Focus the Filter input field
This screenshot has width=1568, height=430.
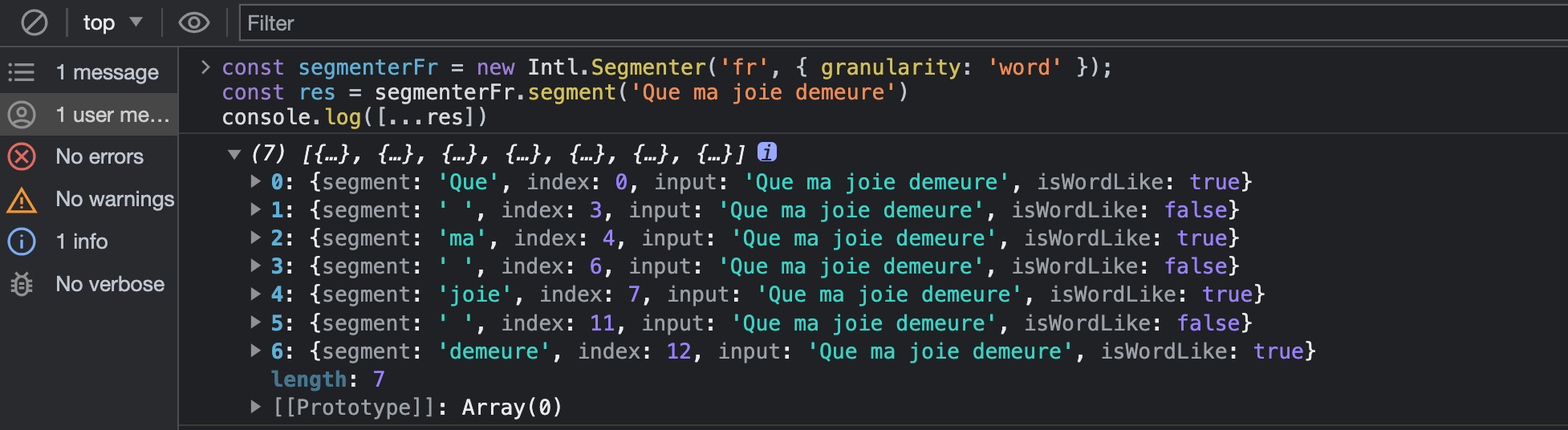tap(903, 23)
